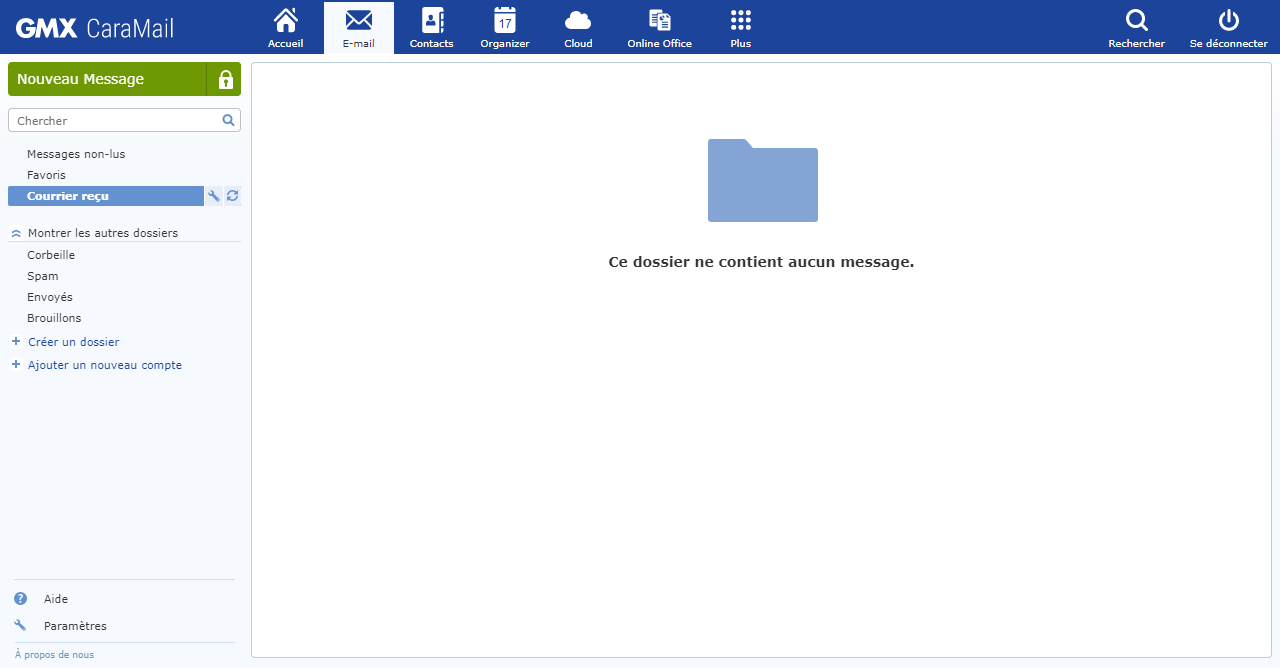
Task: Open the 'À propos de nous' link
Action: tap(52, 653)
